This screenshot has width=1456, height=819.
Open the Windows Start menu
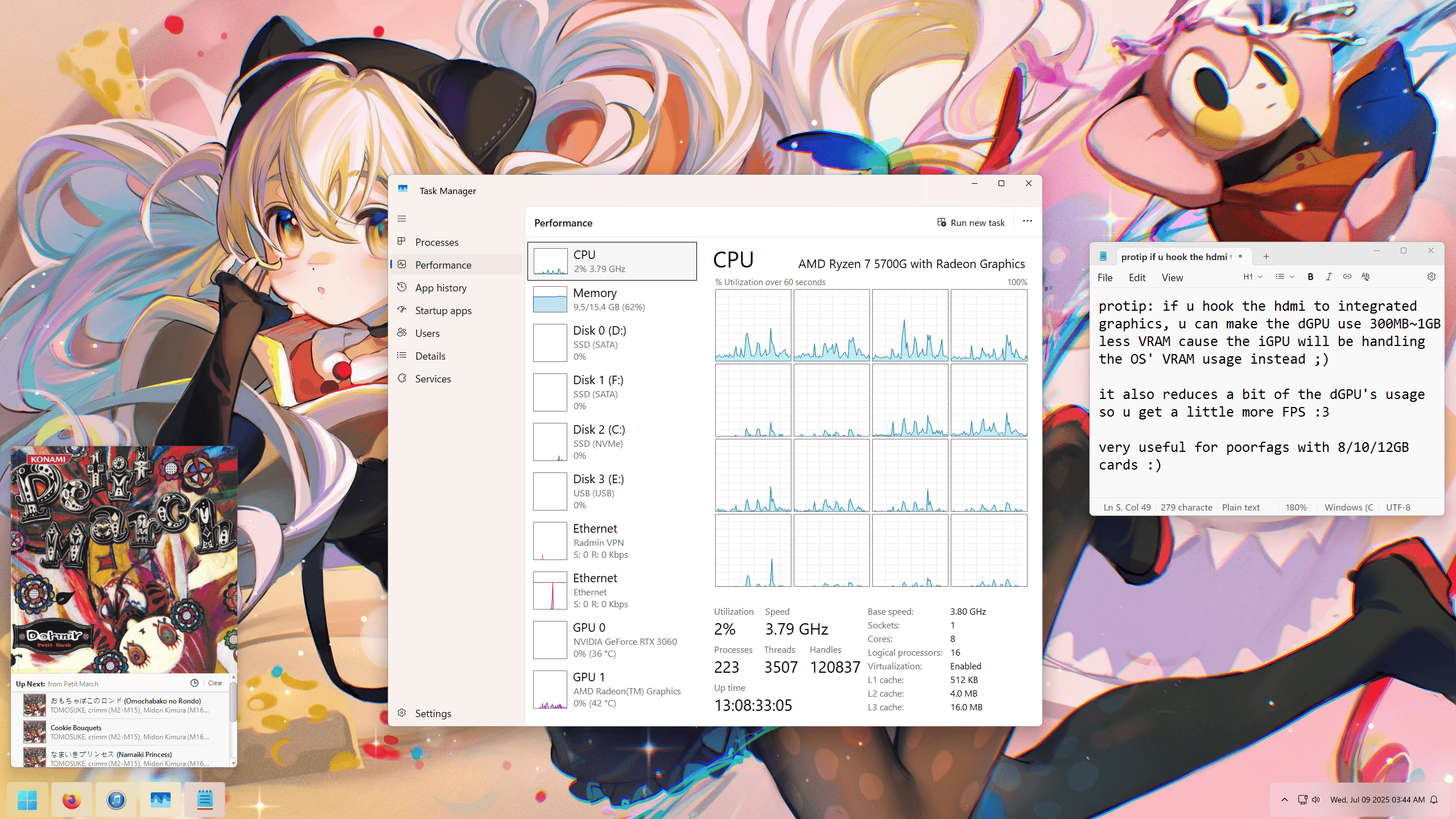27,800
